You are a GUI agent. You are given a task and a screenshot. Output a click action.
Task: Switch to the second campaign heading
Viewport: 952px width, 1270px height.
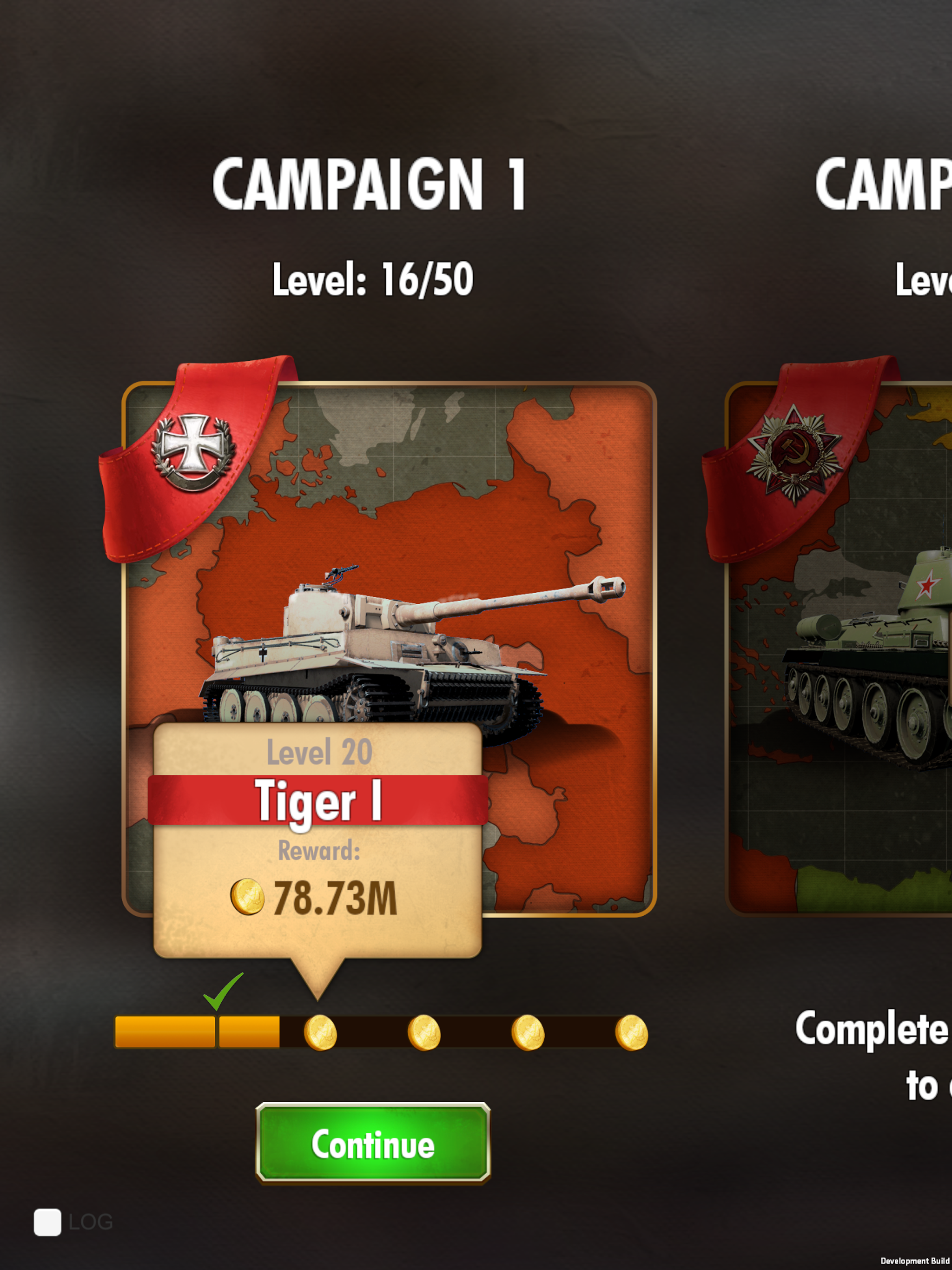point(883,184)
